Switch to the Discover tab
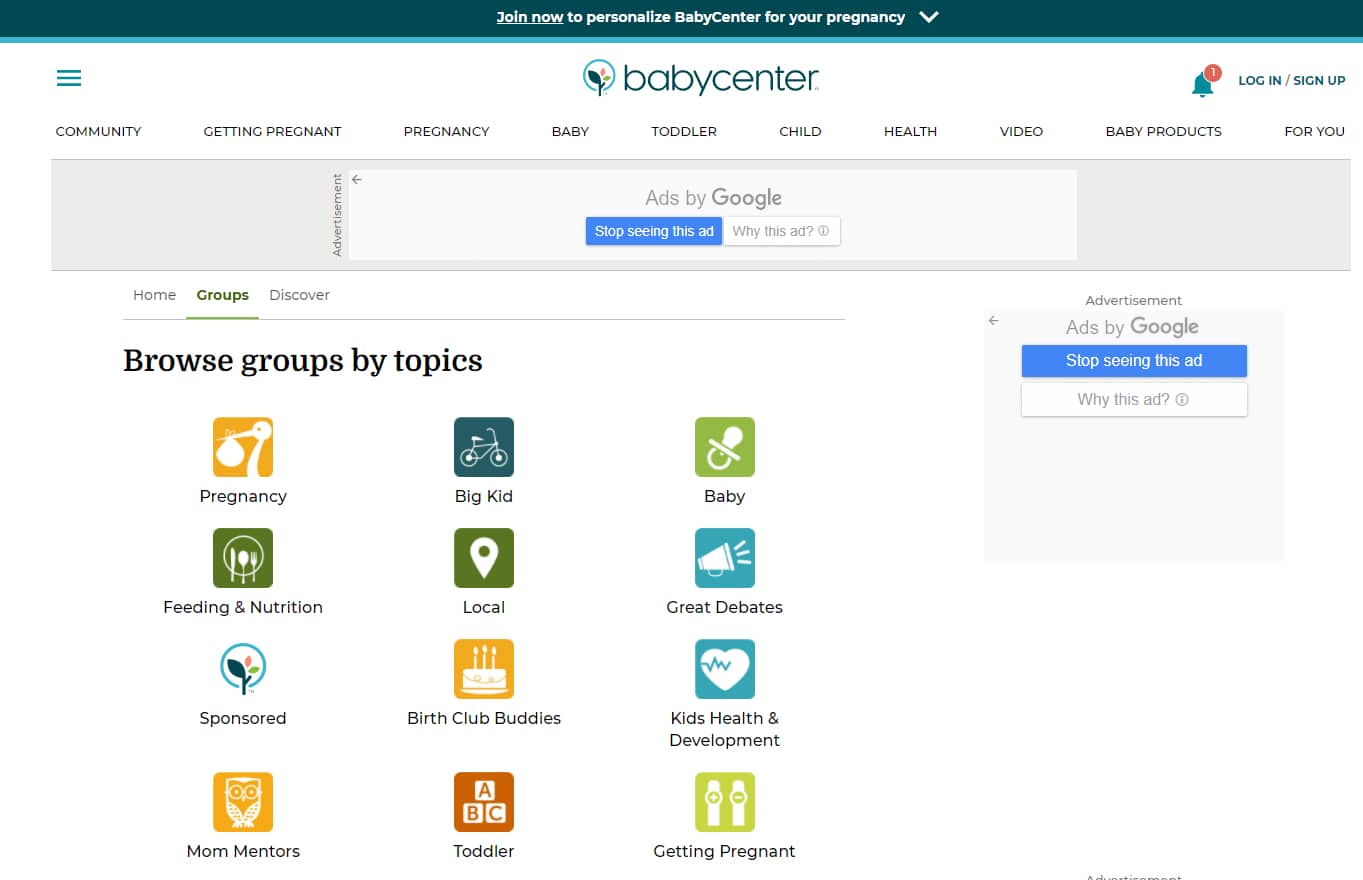This screenshot has width=1363, height=880. pyautogui.click(x=299, y=295)
